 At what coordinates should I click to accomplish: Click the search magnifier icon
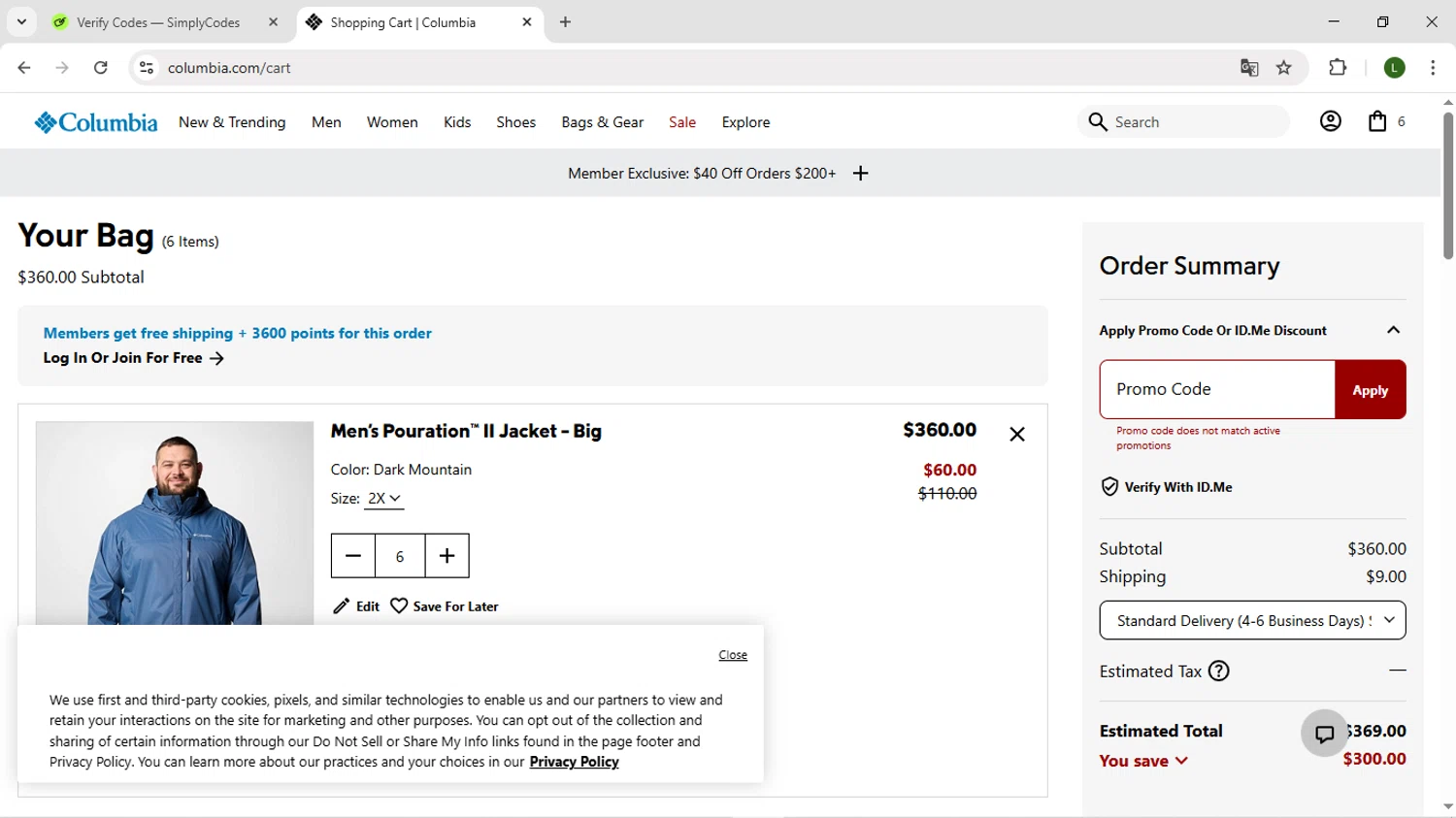(x=1098, y=121)
